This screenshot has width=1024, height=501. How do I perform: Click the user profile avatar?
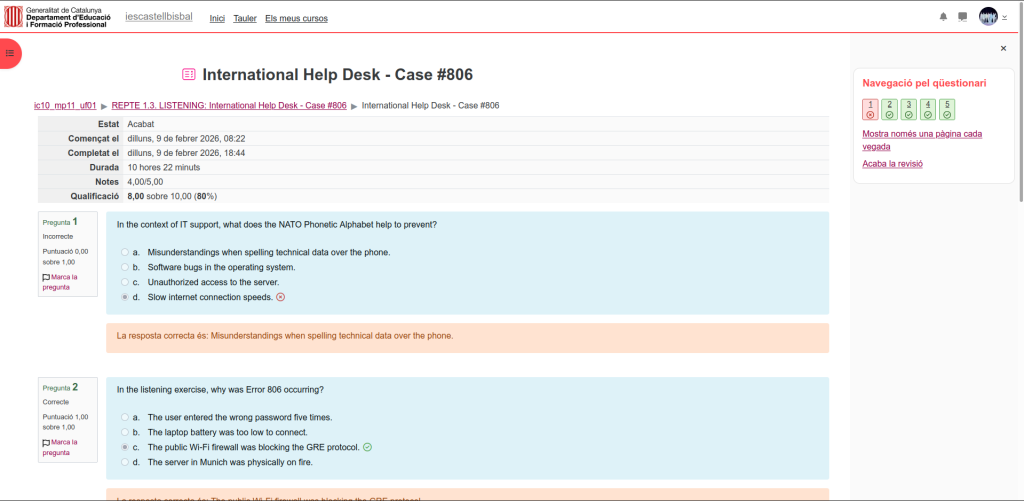[988, 17]
